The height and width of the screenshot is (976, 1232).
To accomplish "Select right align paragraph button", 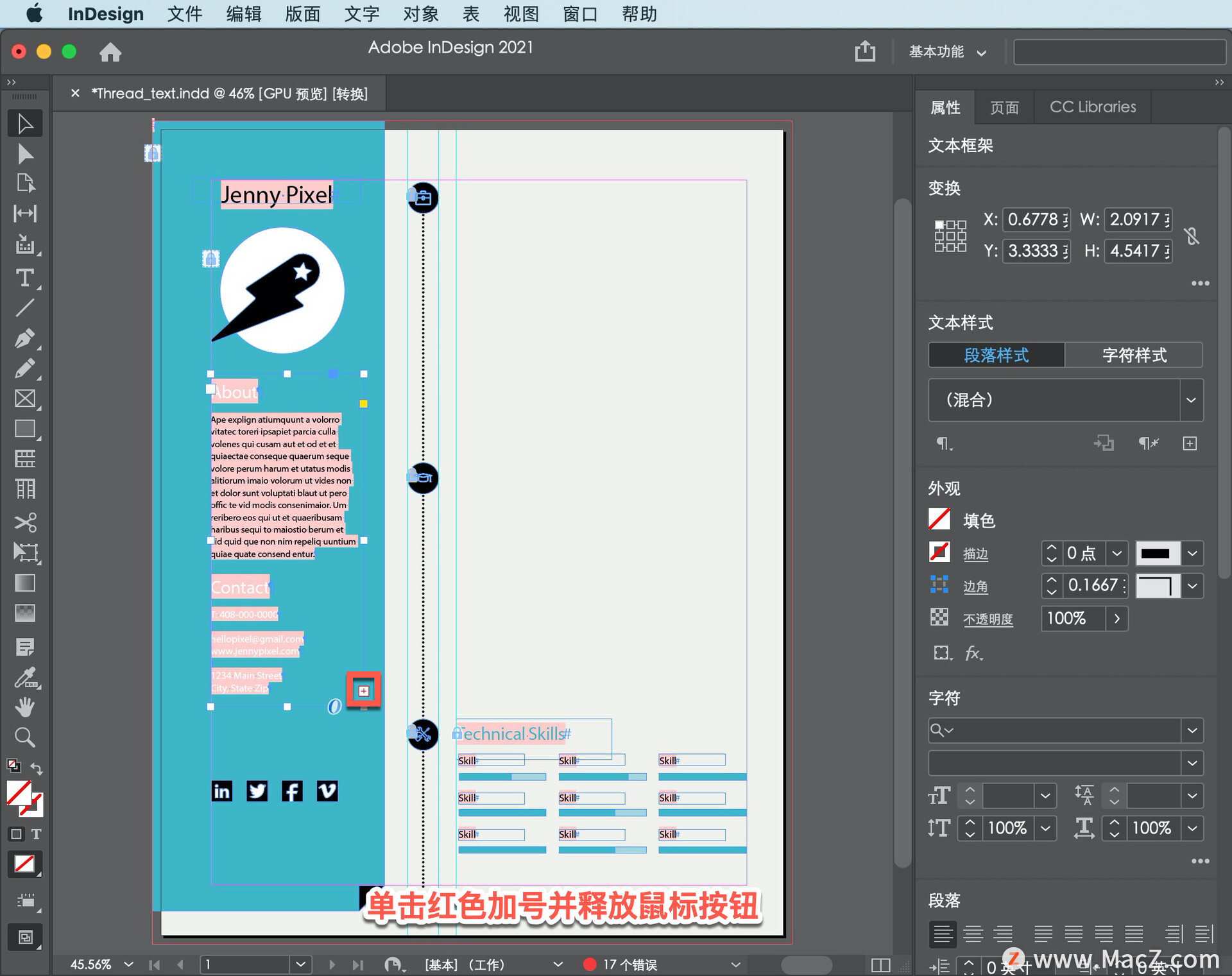I will [1003, 934].
